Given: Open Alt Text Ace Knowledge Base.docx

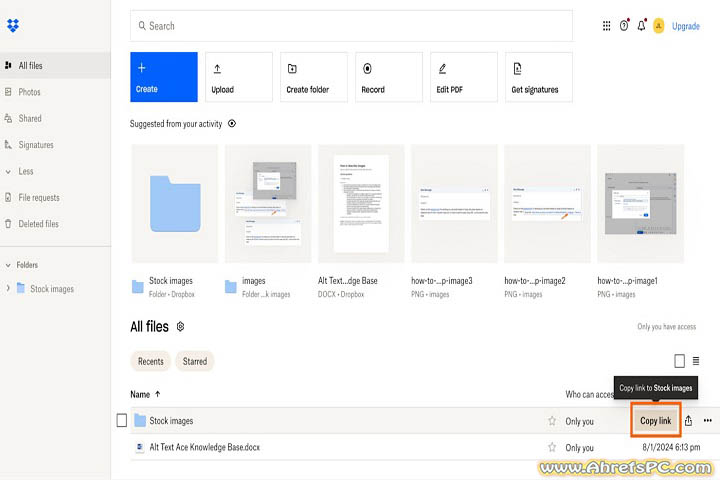Looking at the screenshot, I should pos(204,447).
